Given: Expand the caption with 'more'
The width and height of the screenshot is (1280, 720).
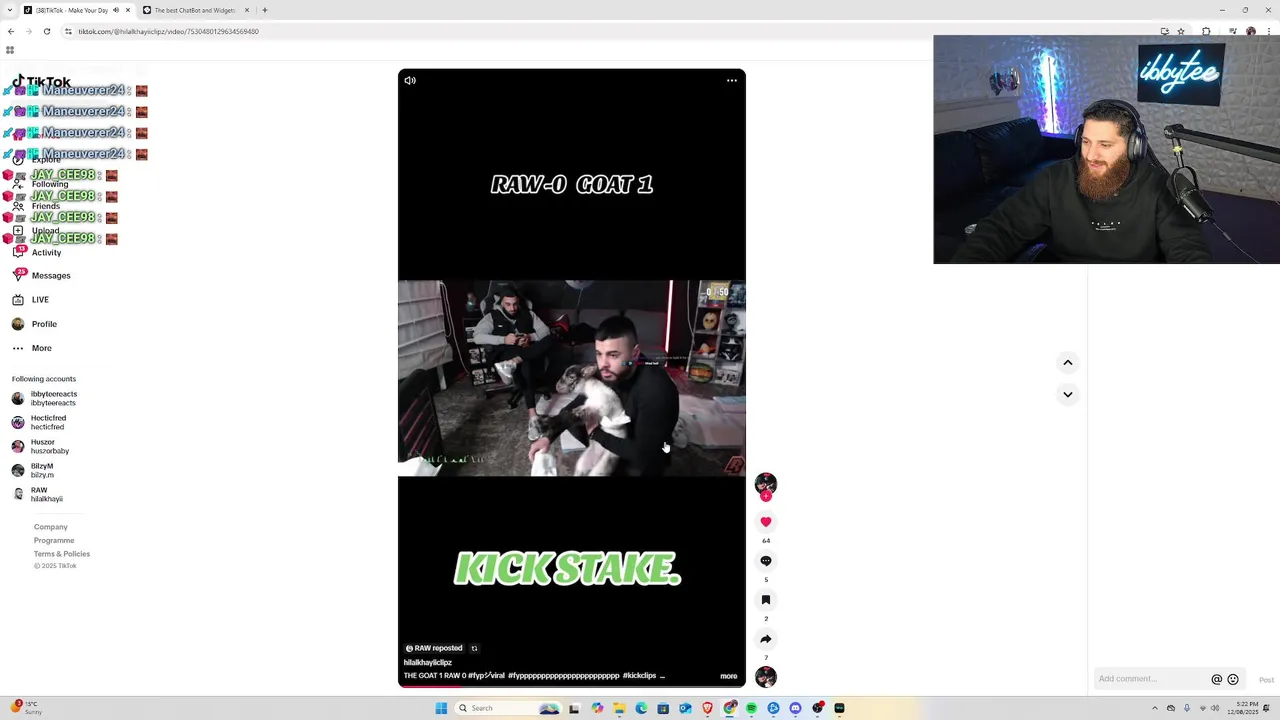Looking at the screenshot, I should (729, 676).
